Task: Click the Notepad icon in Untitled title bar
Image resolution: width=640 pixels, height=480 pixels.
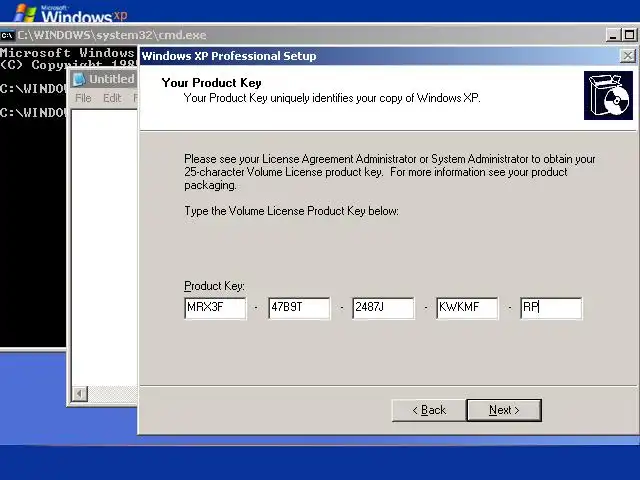Action: click(x=79, y=79)
